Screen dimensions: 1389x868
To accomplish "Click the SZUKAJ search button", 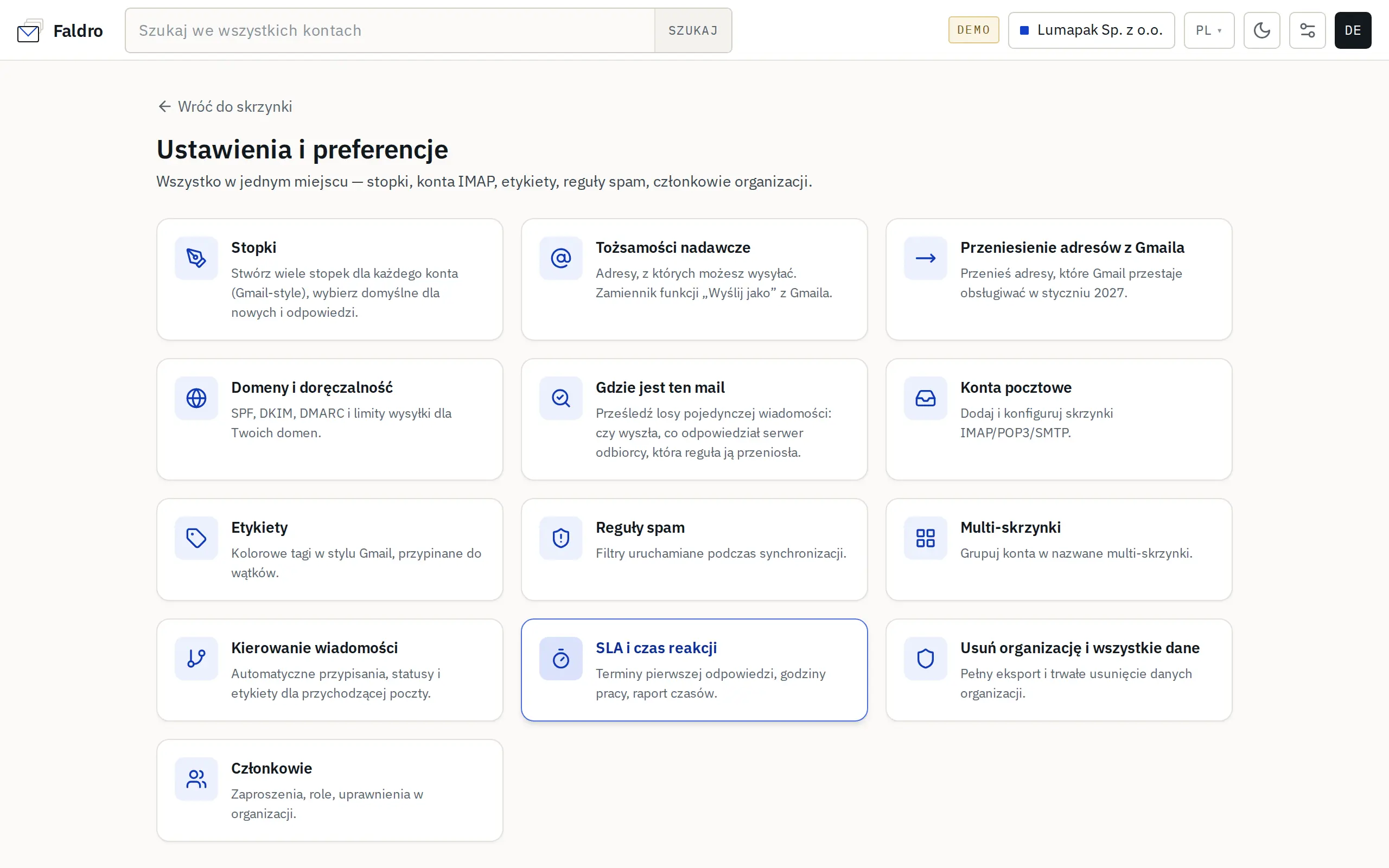I will pyautogui.click(x=693, y=30).
